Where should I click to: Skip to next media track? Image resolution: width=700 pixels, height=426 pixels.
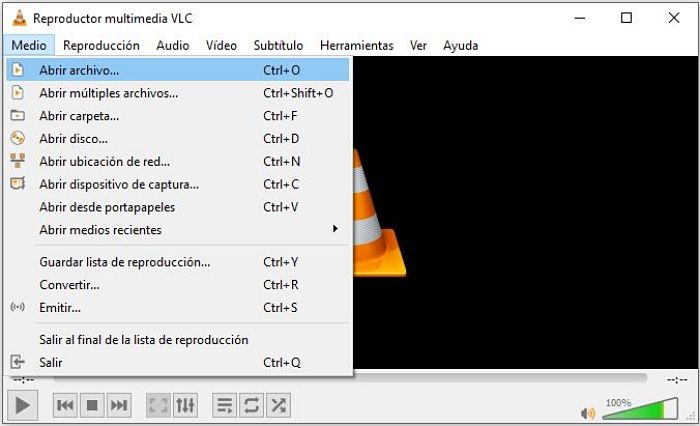click(119, 405)
